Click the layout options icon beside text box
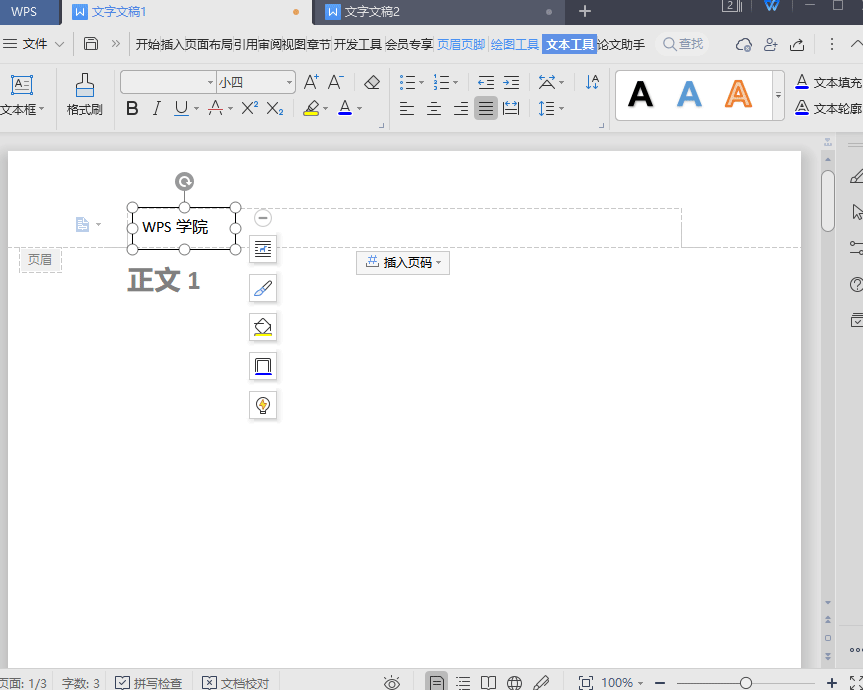This screenshot has height=690, width=863. tap(263, 249)
